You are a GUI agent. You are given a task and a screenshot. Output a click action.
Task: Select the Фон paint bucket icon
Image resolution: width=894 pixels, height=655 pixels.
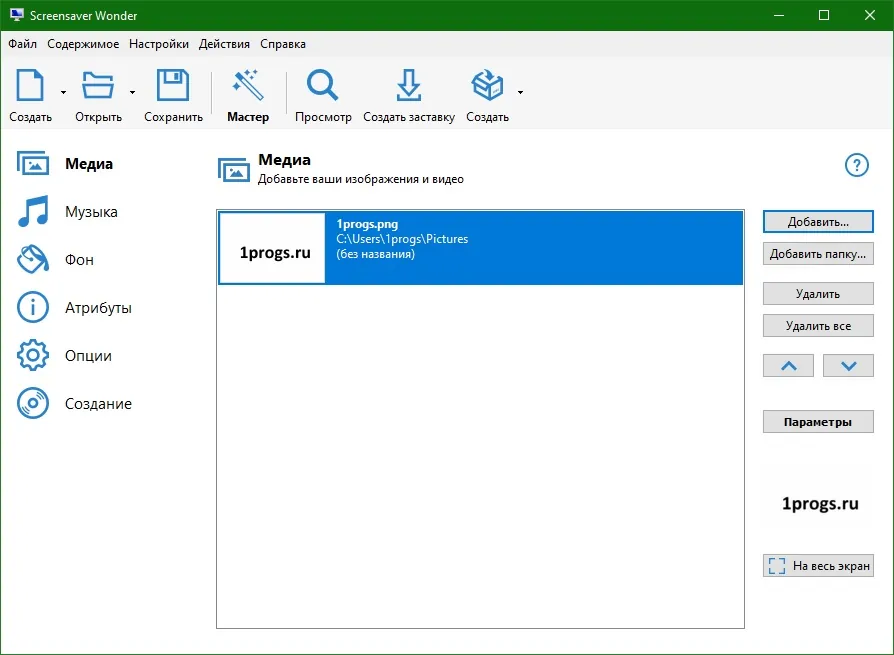[x=32, y=259]
